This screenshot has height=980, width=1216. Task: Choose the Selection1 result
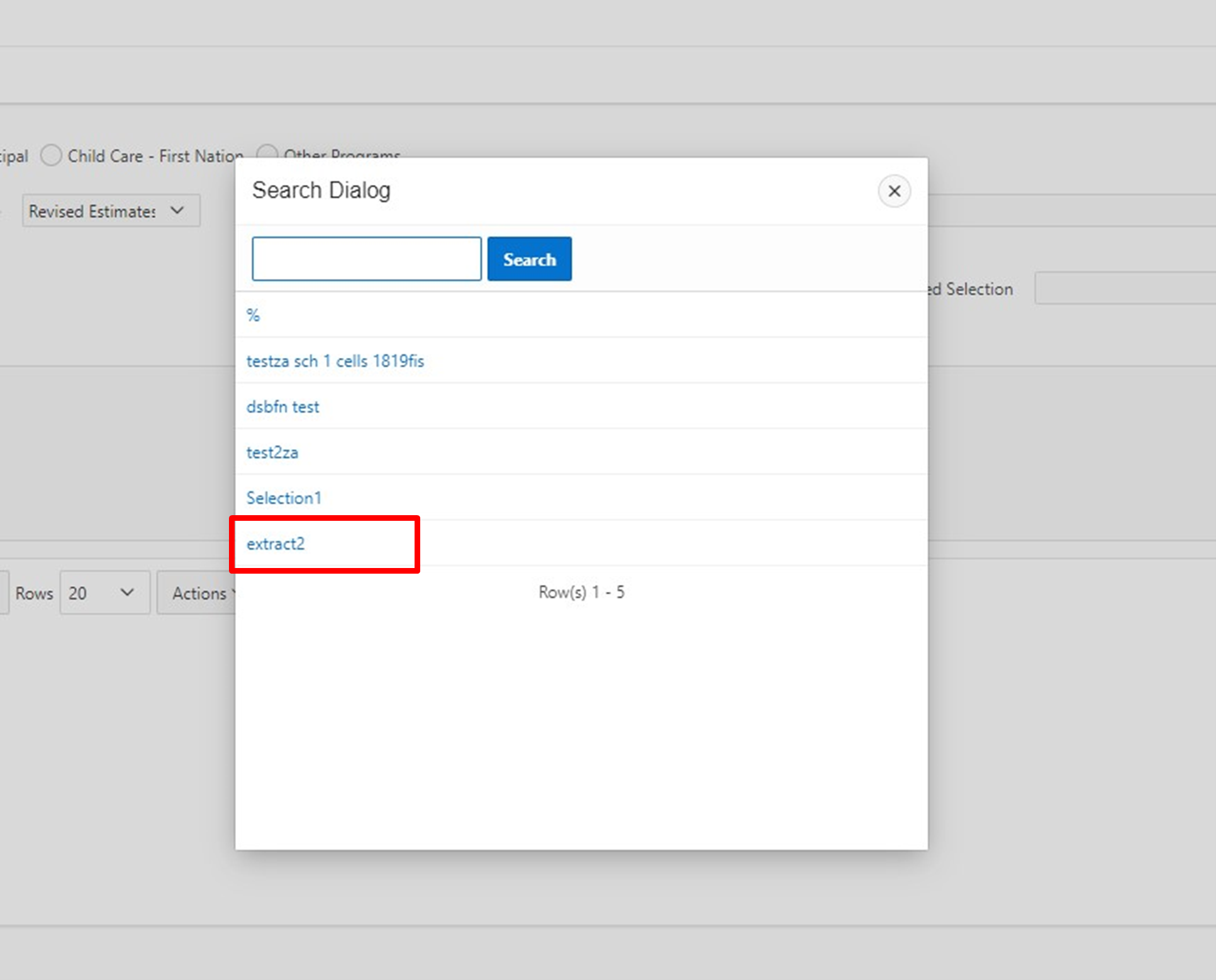(x=284, y=498)
